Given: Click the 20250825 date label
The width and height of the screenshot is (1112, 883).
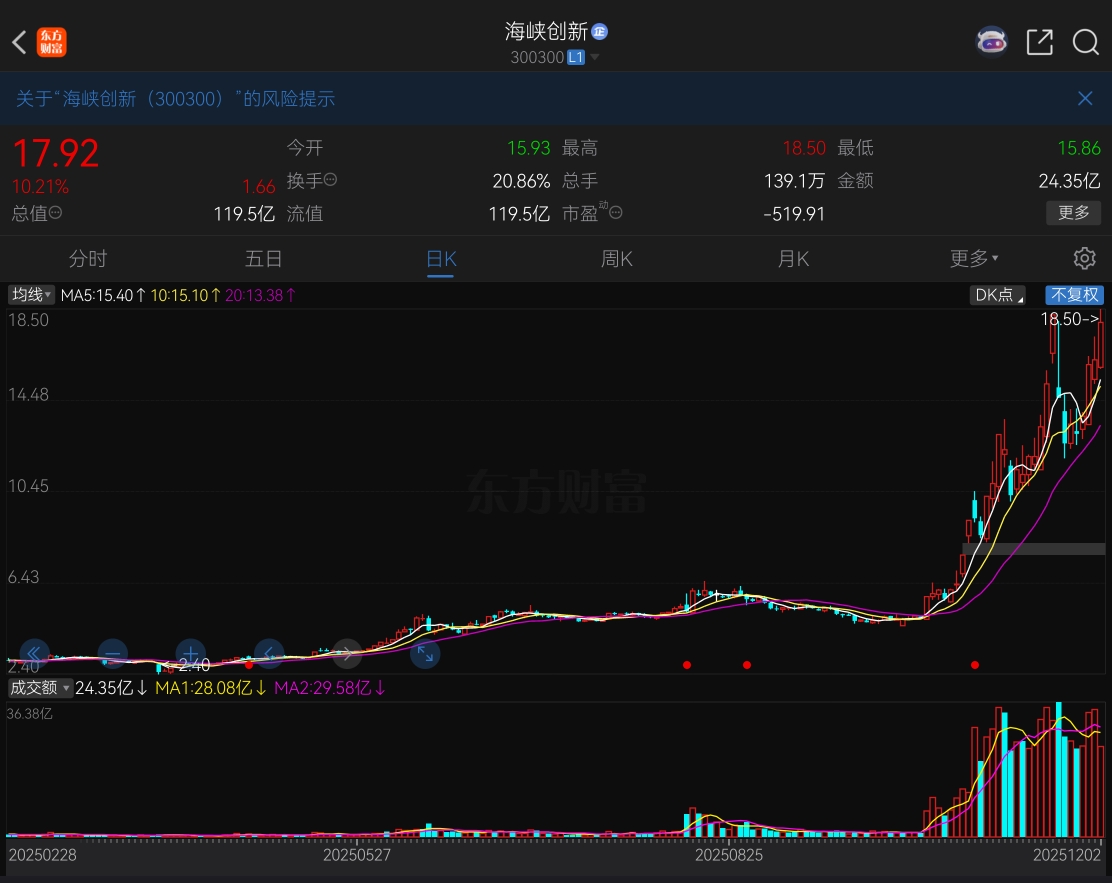Looking at the screenshot, I should click(x=729, y=855).
